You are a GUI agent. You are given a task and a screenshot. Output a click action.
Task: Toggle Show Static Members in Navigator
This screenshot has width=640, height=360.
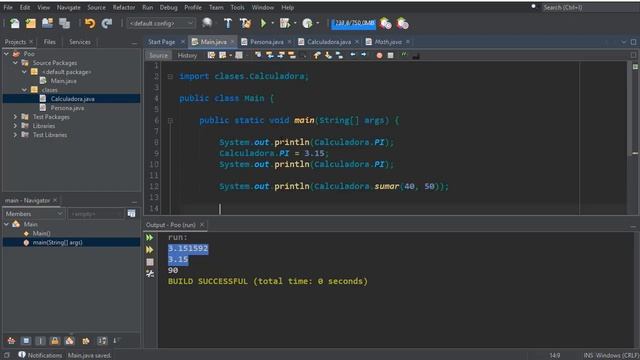40,340
